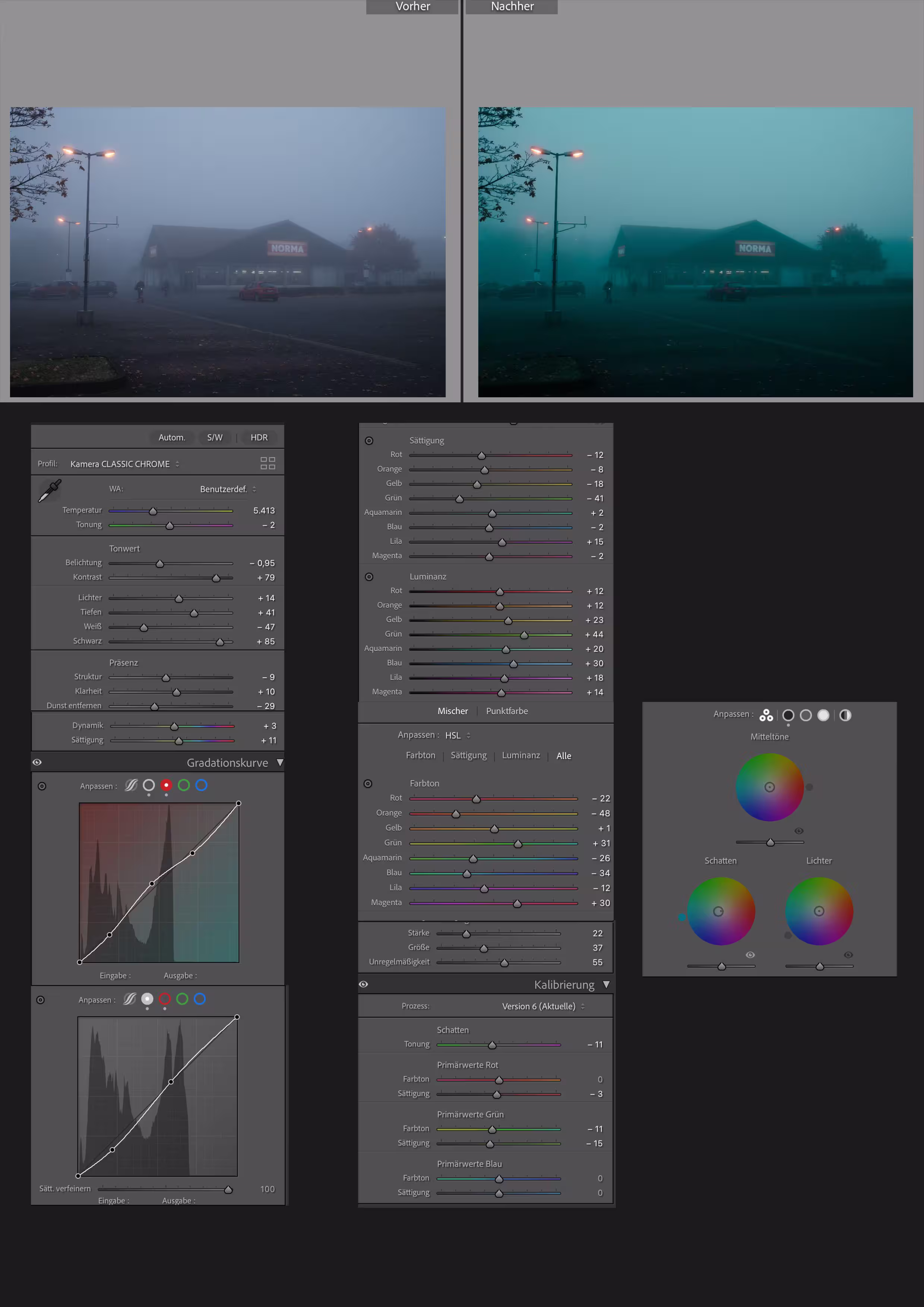
Task: Click the target adjustment tool beside Sättigung
Action: pyautogui.click(x=369, y=441)
